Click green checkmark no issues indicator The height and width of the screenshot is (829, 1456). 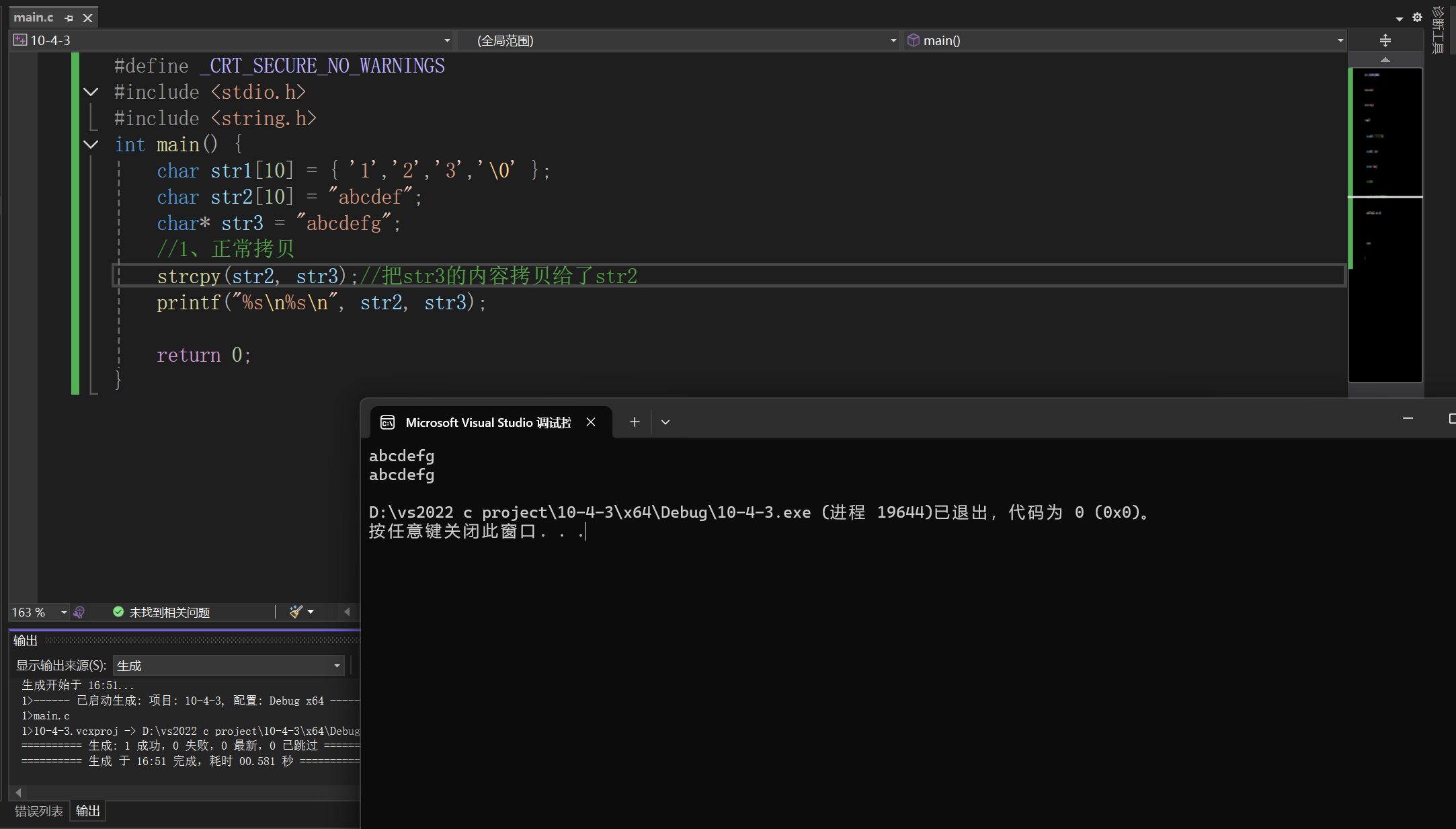point(118,612)
